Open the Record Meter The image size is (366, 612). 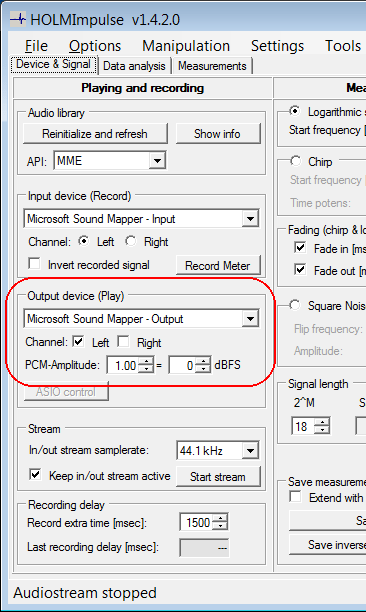[218, 265]
